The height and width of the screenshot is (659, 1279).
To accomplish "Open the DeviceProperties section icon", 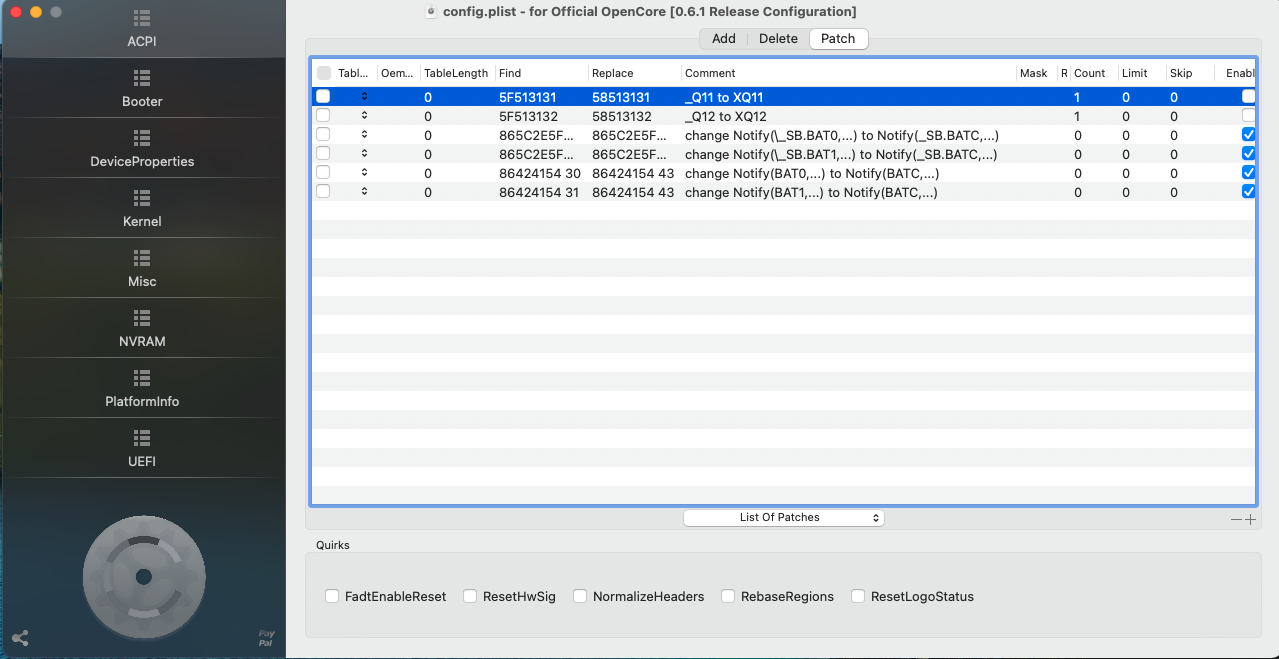I will [x=142, y=138].
